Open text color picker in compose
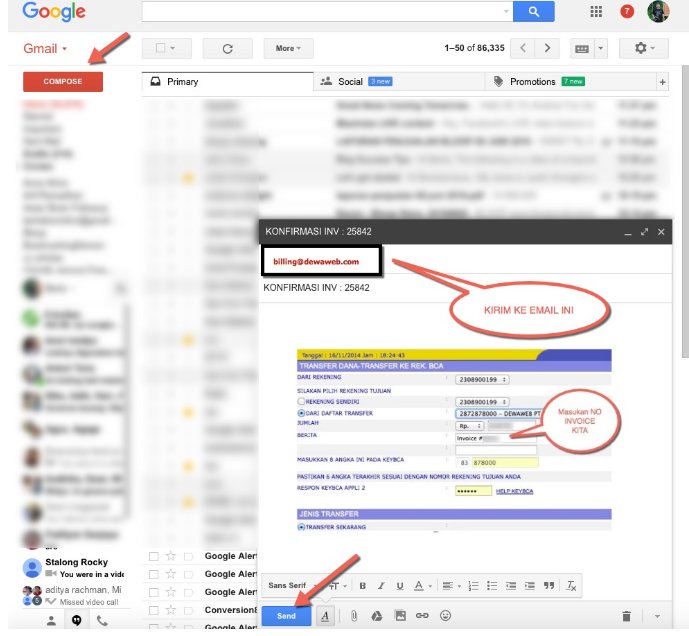Viewport: 689px width, 636px height. pyautogui.click(x=422, y=585)
